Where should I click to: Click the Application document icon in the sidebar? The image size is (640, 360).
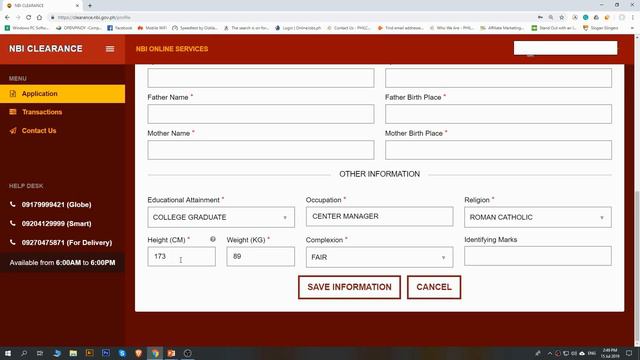[13, 94]
